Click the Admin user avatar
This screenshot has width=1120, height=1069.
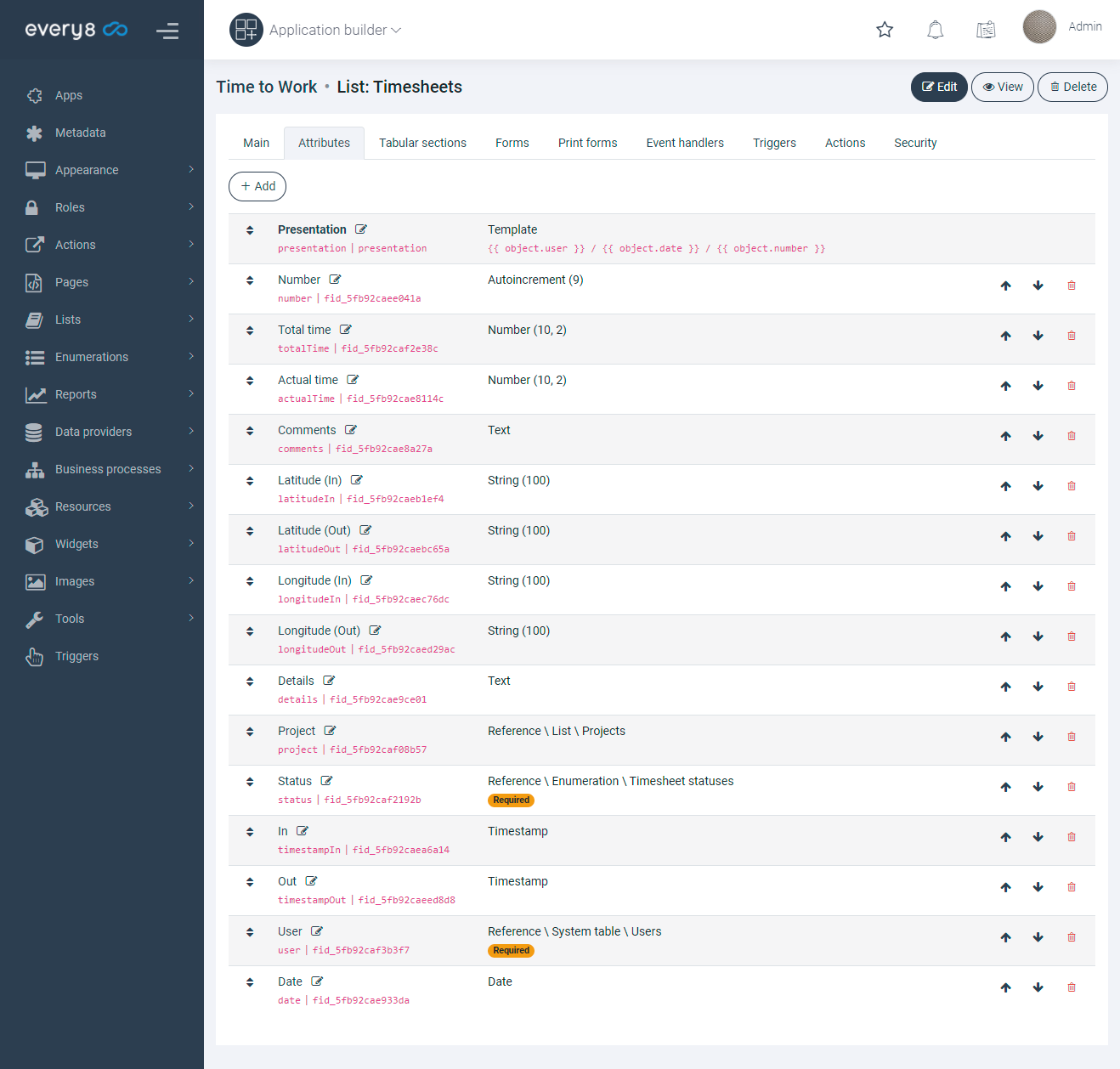pyautogui.click(x=1038, y=27)
